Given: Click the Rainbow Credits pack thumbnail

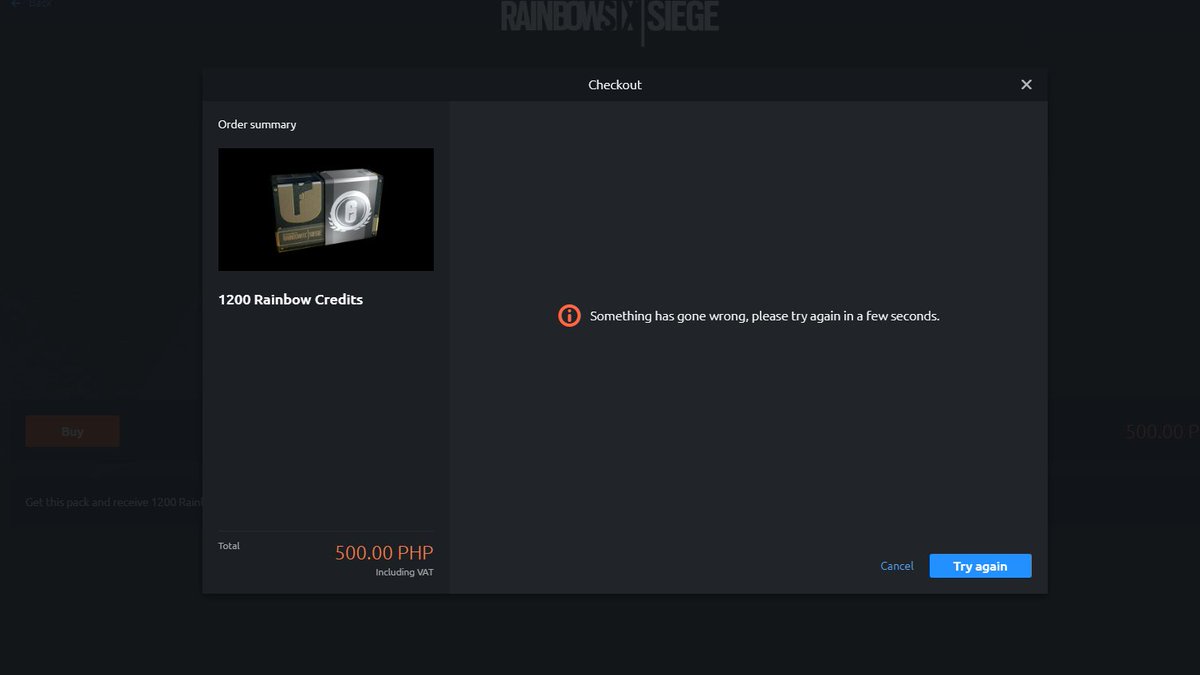Looking at the screenshot, I should (326, 209).
